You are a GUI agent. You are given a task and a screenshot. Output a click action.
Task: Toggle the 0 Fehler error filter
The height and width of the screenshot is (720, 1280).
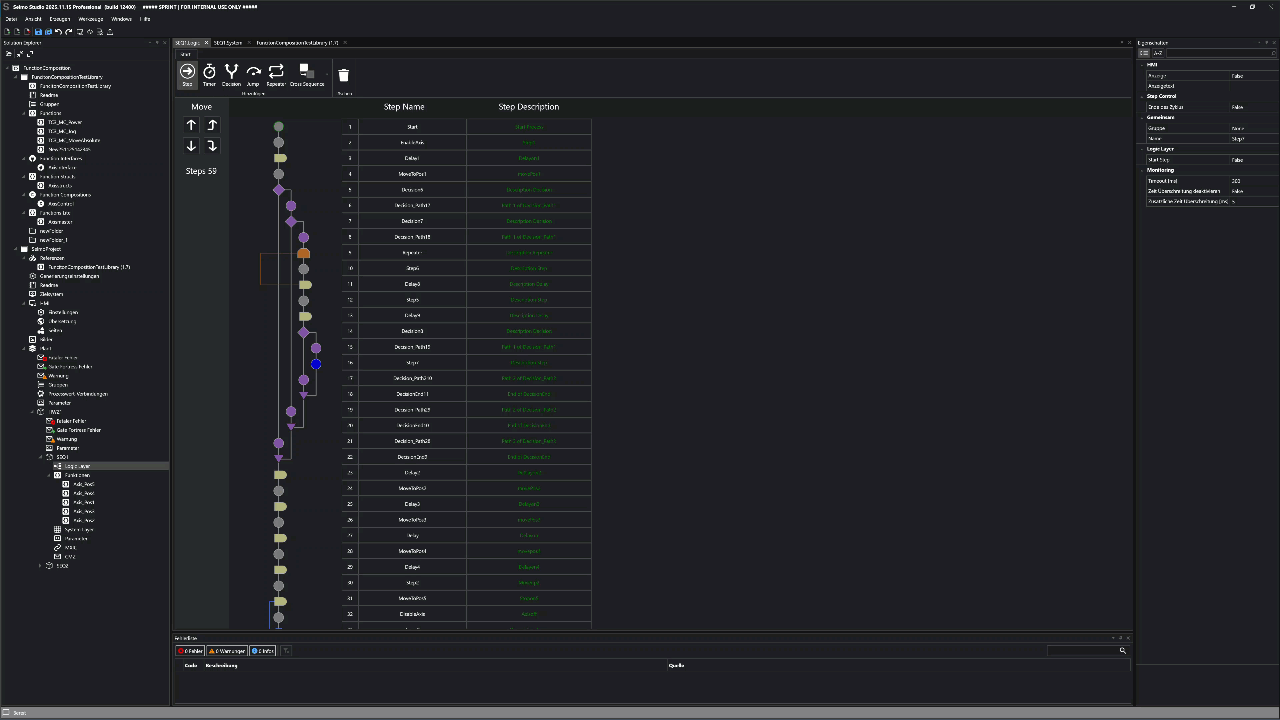pyautogui.click(x=190, y=651)
